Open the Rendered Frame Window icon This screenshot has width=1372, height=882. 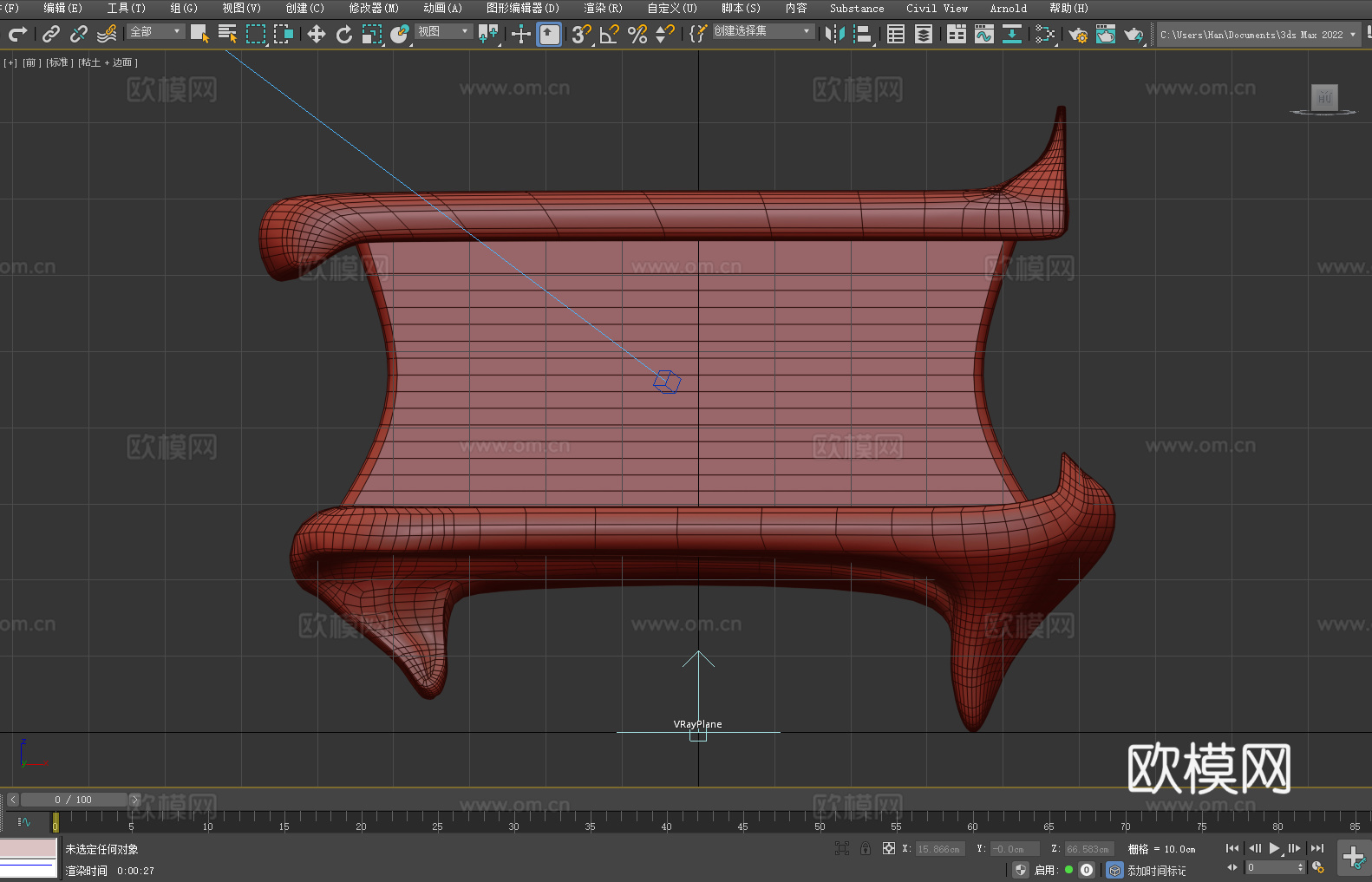pyautogui.click(x=1106, y=34)
